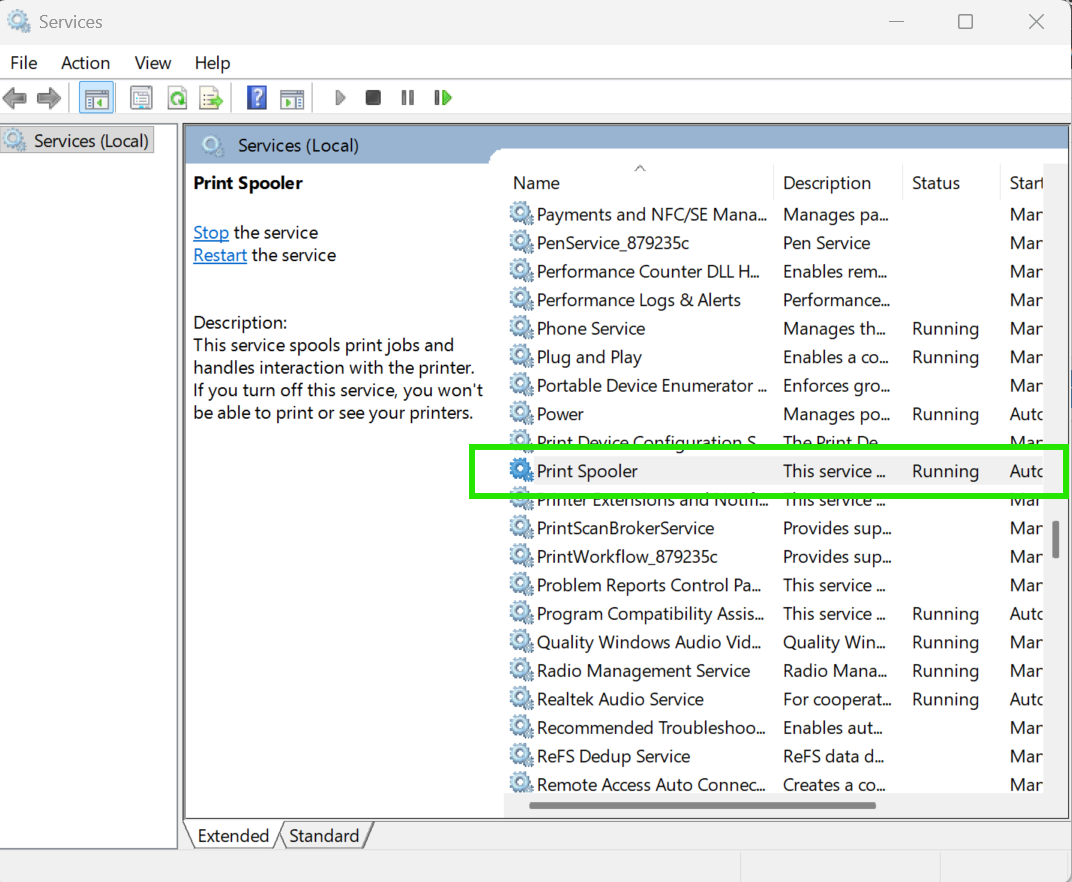Viewport: 1072px width, 882px height.
Task: Click the Refresh toolbar icon
Action: point(177,98)
